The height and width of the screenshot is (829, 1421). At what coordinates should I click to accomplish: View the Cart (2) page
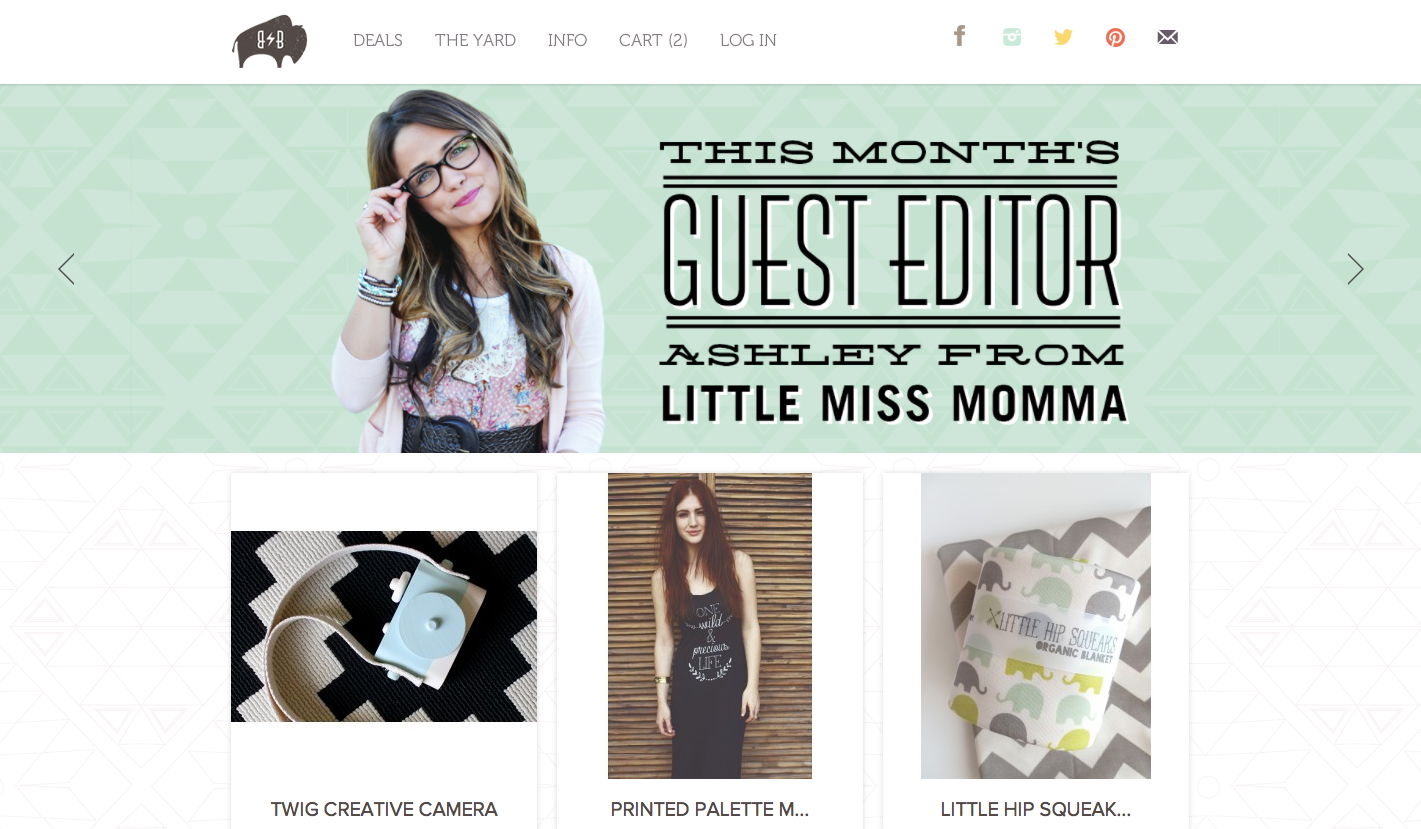coord(653,40)
